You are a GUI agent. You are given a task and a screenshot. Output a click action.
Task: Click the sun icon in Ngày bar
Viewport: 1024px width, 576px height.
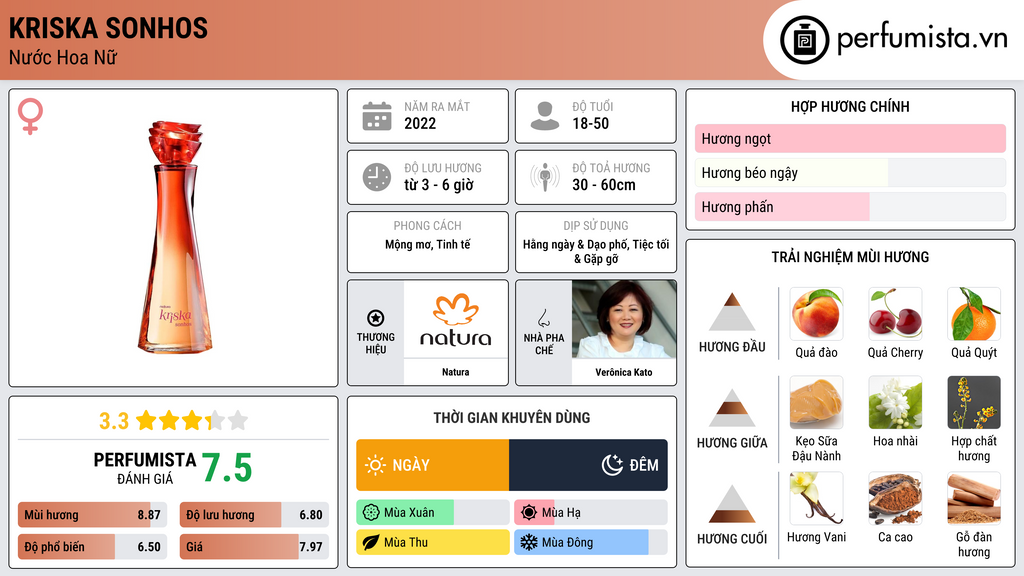pos(376,465)
